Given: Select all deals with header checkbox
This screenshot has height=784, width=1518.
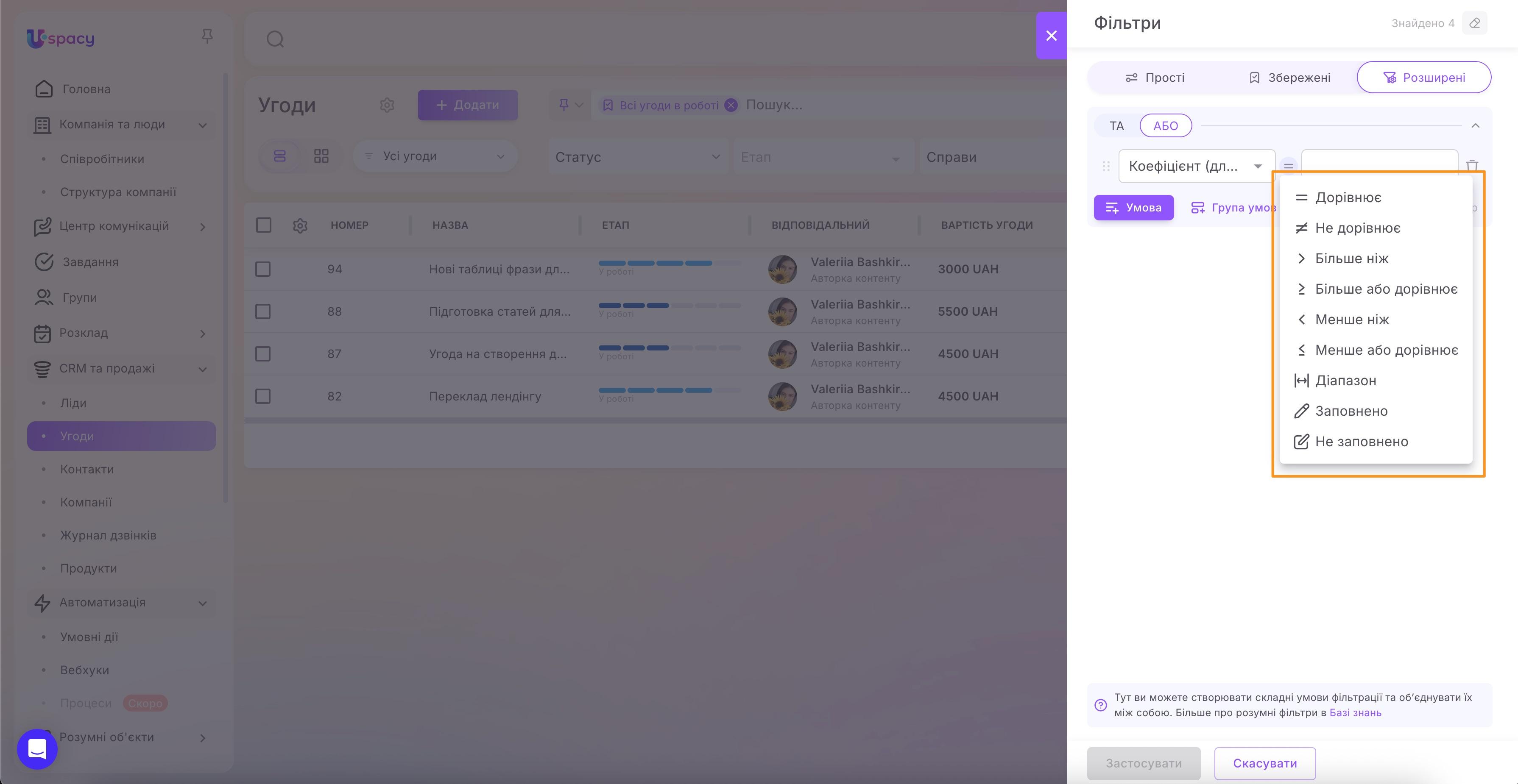Looking at the screenshot, I should point(263,225).
